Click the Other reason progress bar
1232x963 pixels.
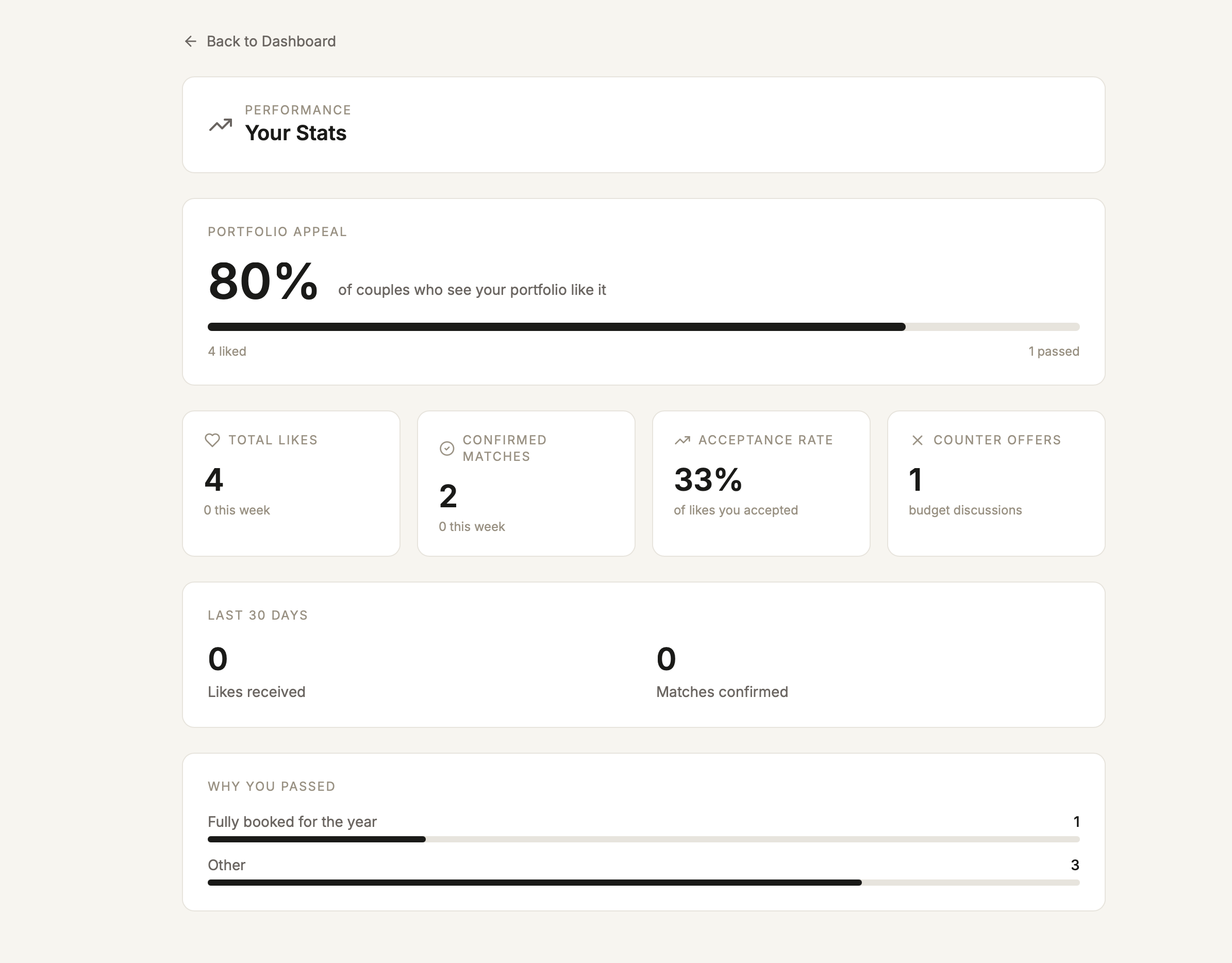[643, 883]
